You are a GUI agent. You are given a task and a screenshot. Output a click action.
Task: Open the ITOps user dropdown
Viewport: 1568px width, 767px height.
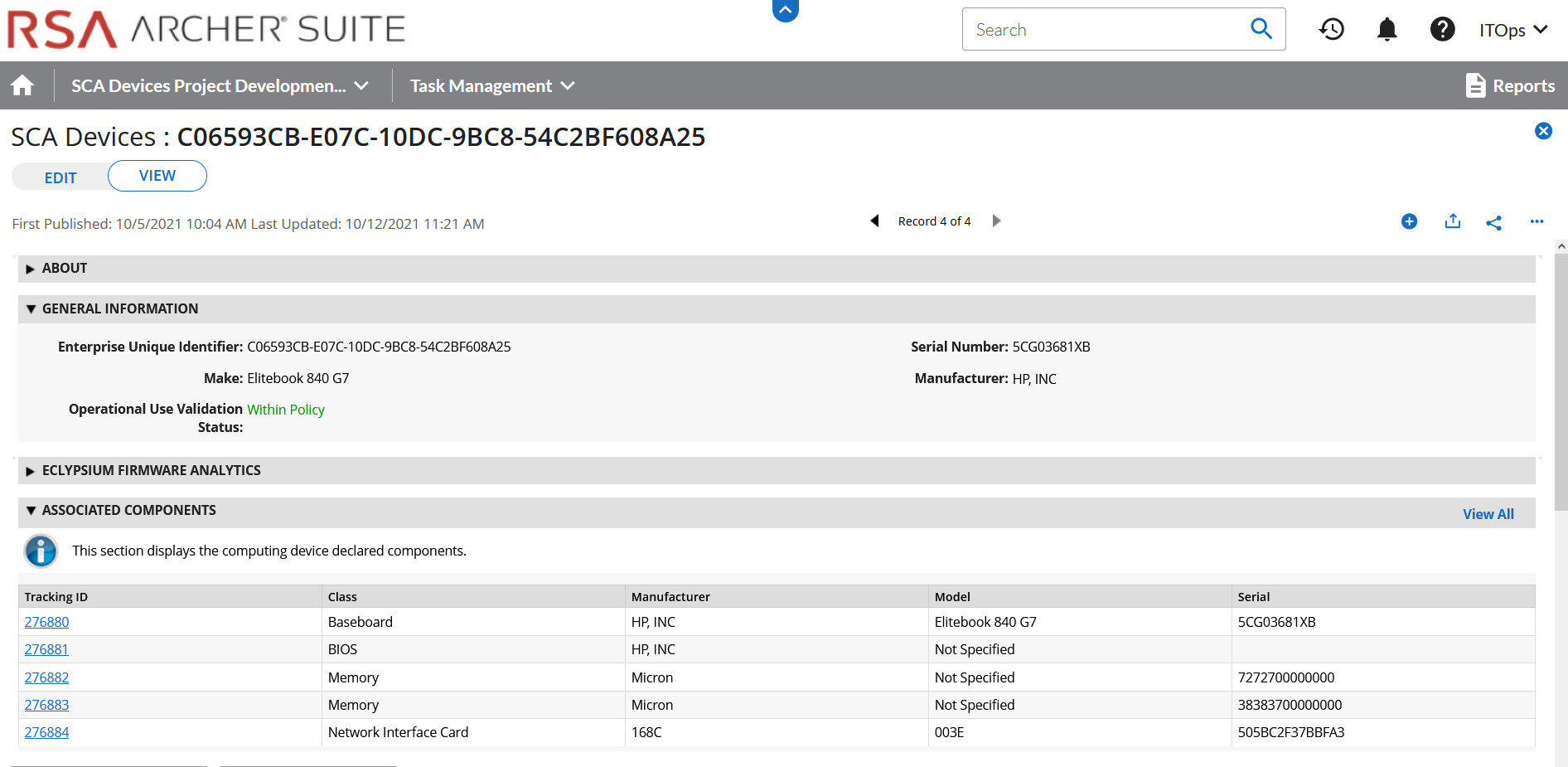point(1513,30)
